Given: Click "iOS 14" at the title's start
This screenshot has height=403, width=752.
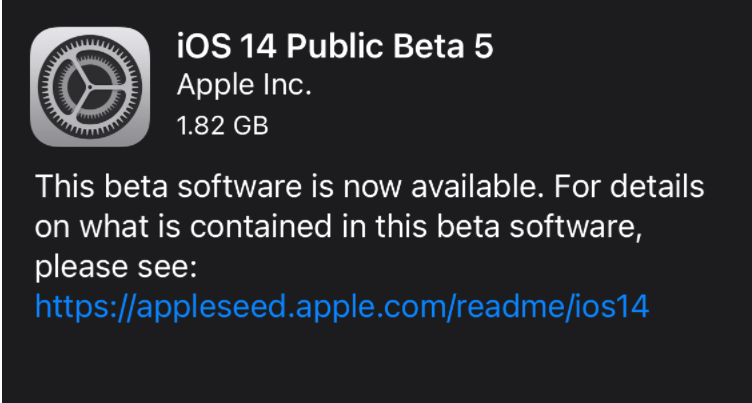Looking at the screenshot, I should 226,46.
